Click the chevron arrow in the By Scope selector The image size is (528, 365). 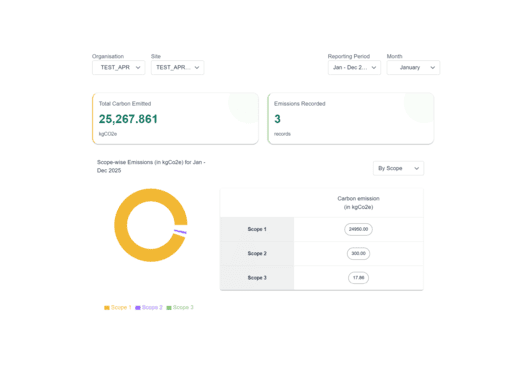(417, 168)
